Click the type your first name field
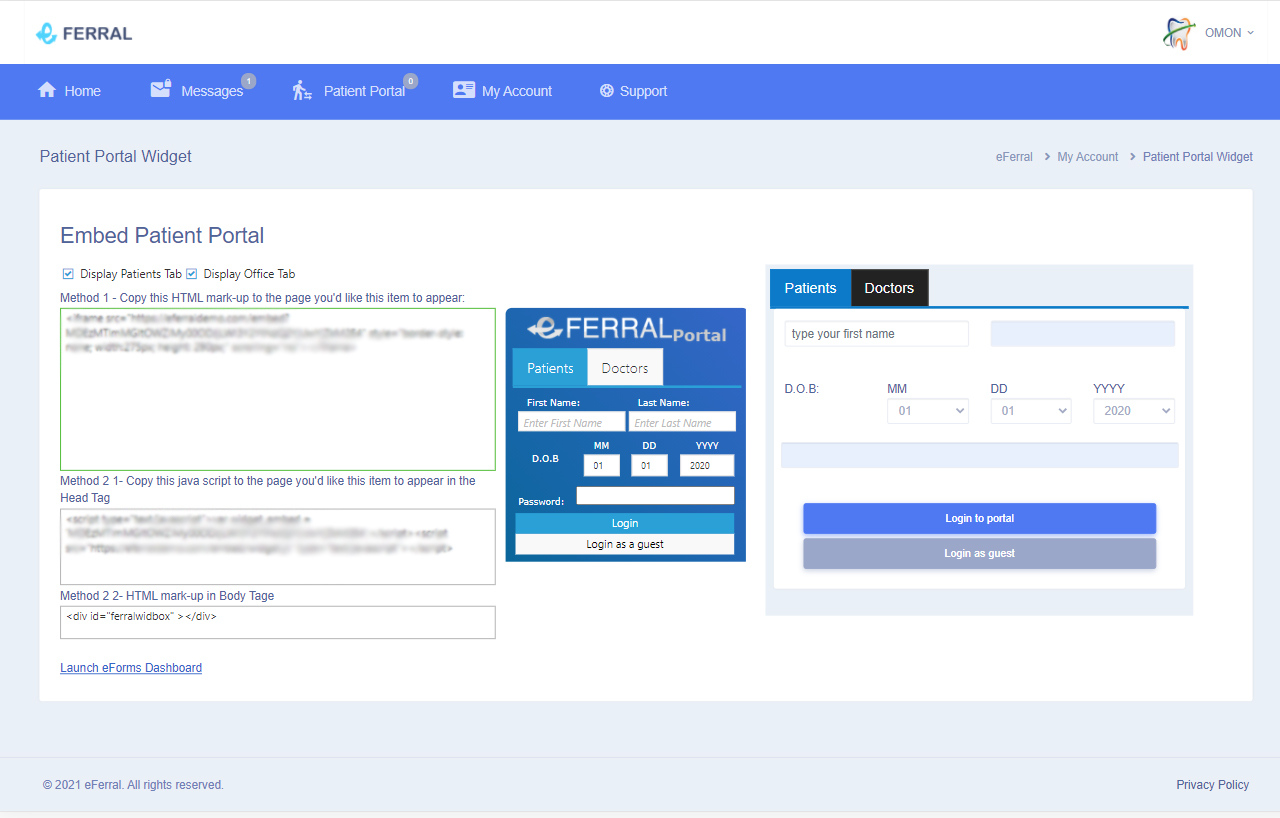The image size is (1280, 818). (876, 334)
